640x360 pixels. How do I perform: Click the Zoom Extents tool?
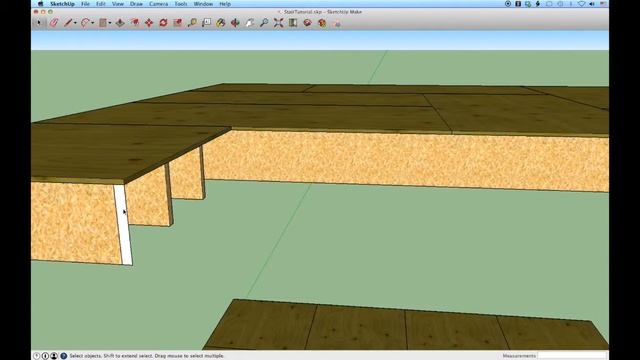[278, 23]
